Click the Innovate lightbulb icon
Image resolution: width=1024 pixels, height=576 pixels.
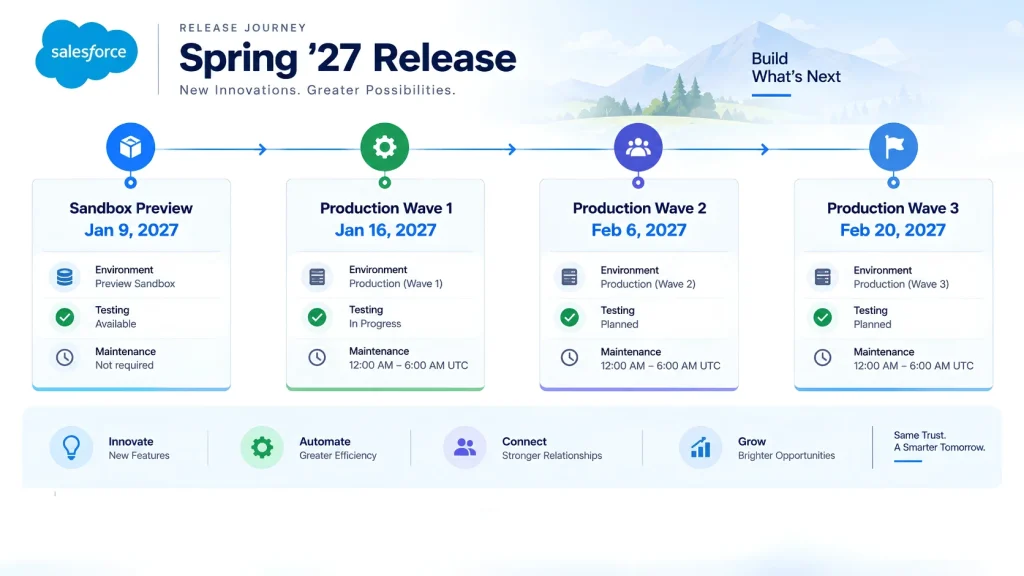coord(71,447)
